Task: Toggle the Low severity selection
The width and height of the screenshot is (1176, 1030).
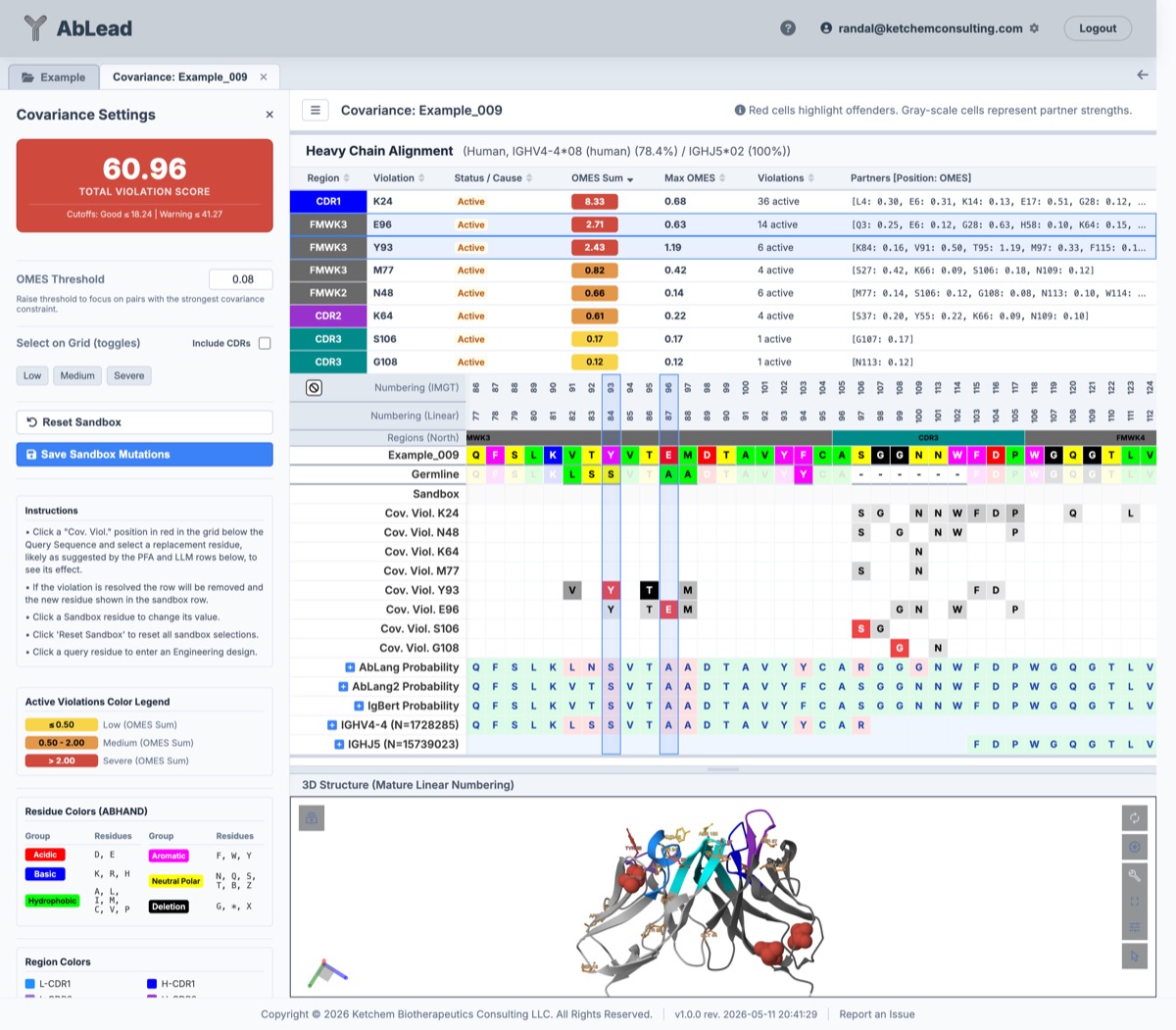Action: click(x=32, y=375)
